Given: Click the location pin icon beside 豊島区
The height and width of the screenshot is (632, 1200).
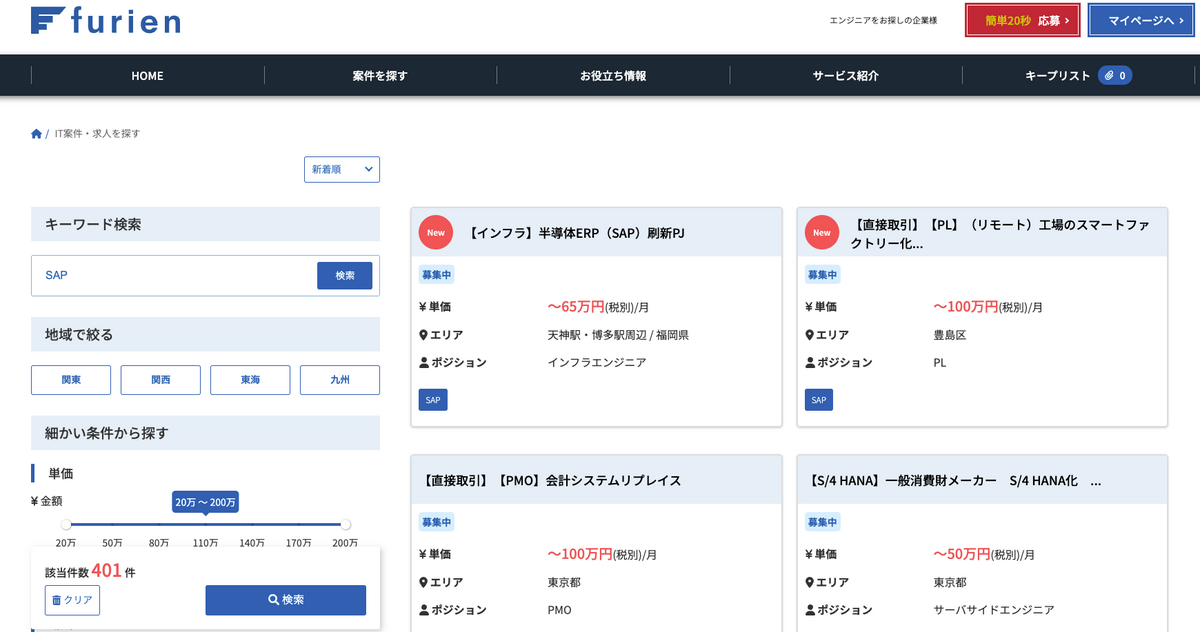Looking at the screenshot, I should pos(810,335).
